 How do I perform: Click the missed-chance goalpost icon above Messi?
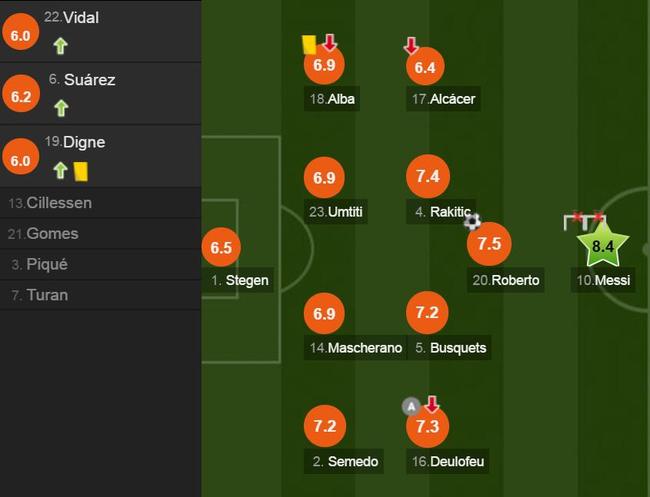(x=585, y=221)
